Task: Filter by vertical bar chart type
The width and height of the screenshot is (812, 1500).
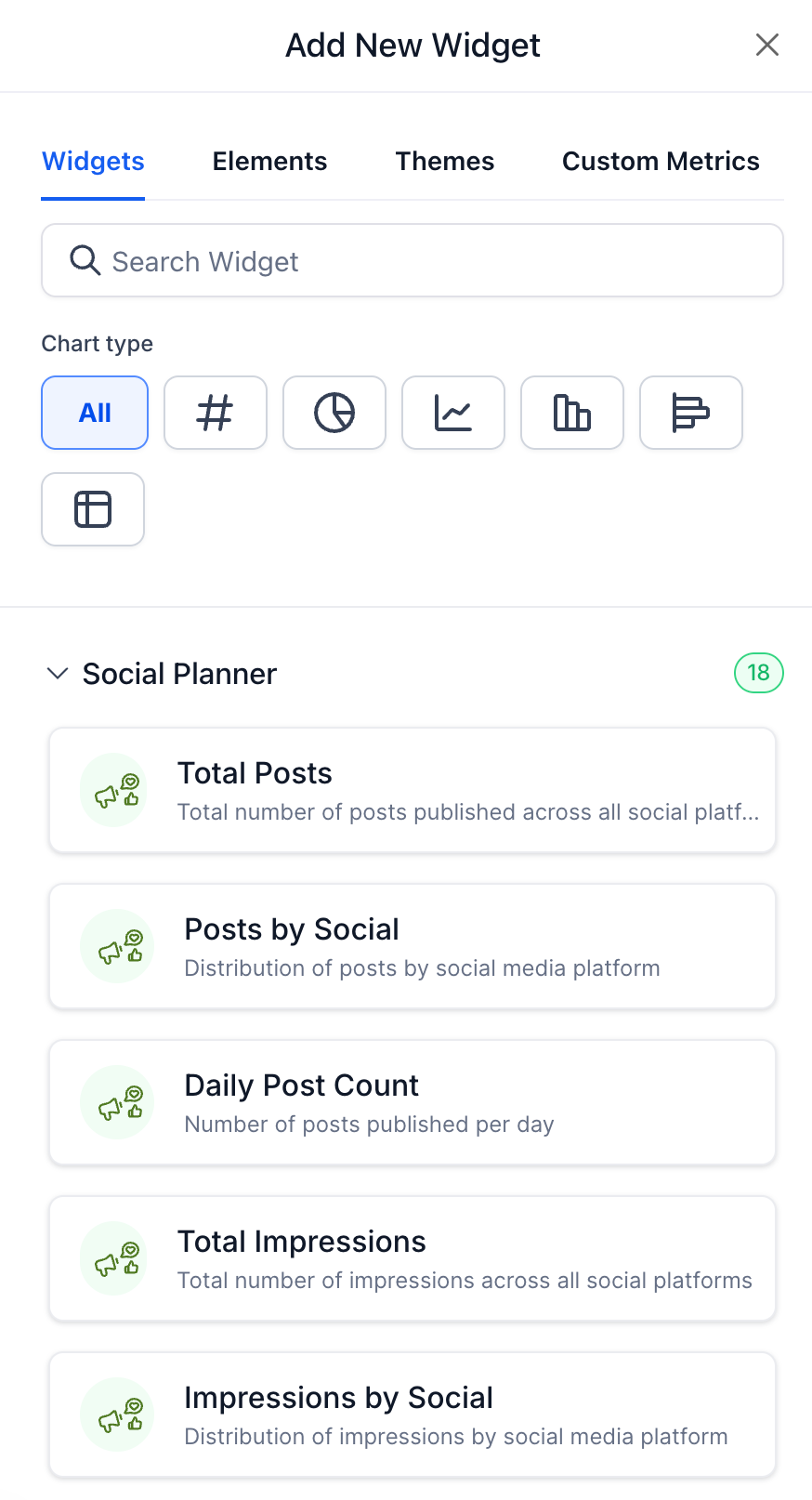Action: 571,413
